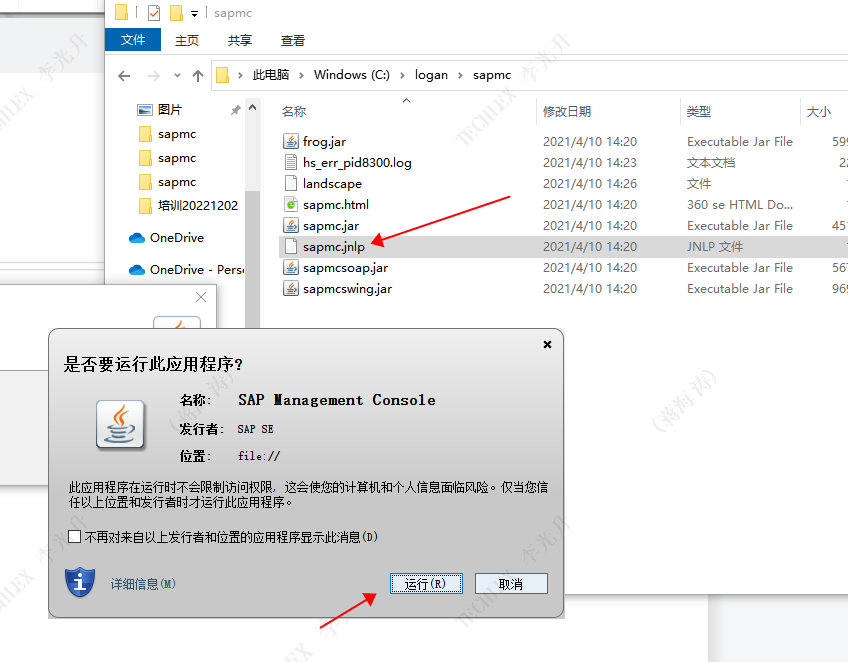Screen dimensions: 848x662
Task: Click the Run (运行) button in Java dialog
Action: pos(426,584)
